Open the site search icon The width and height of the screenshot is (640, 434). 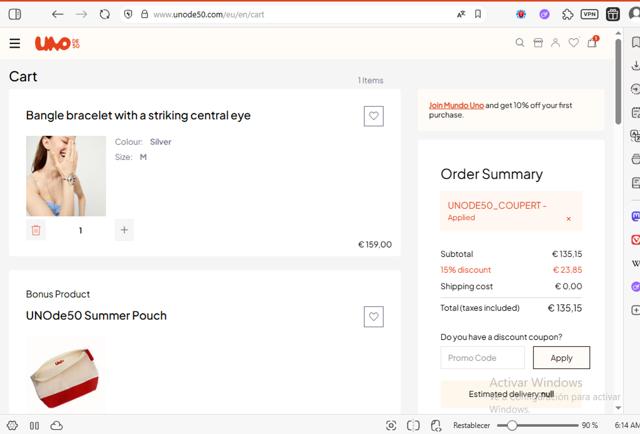coord(520,42)
